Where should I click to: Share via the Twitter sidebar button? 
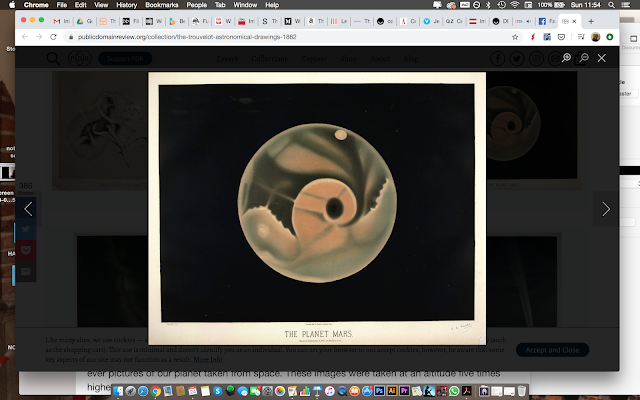(26, 229)
